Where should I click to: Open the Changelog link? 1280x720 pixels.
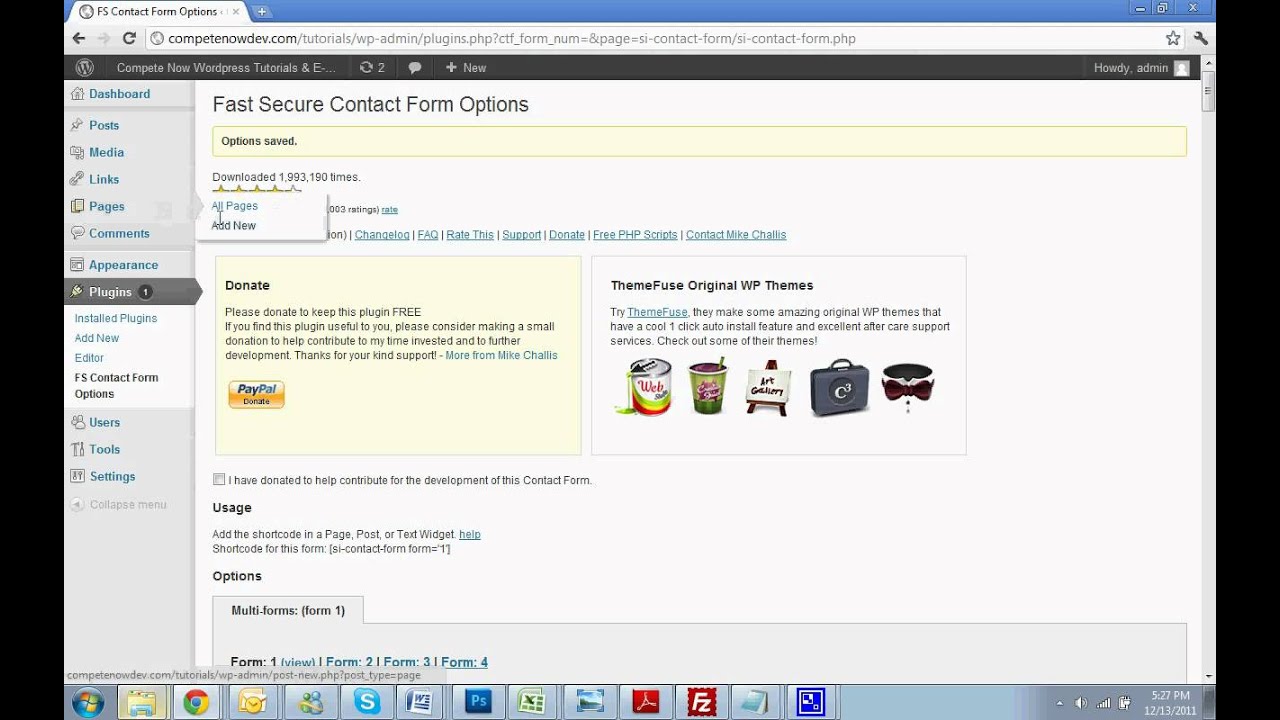382,235
